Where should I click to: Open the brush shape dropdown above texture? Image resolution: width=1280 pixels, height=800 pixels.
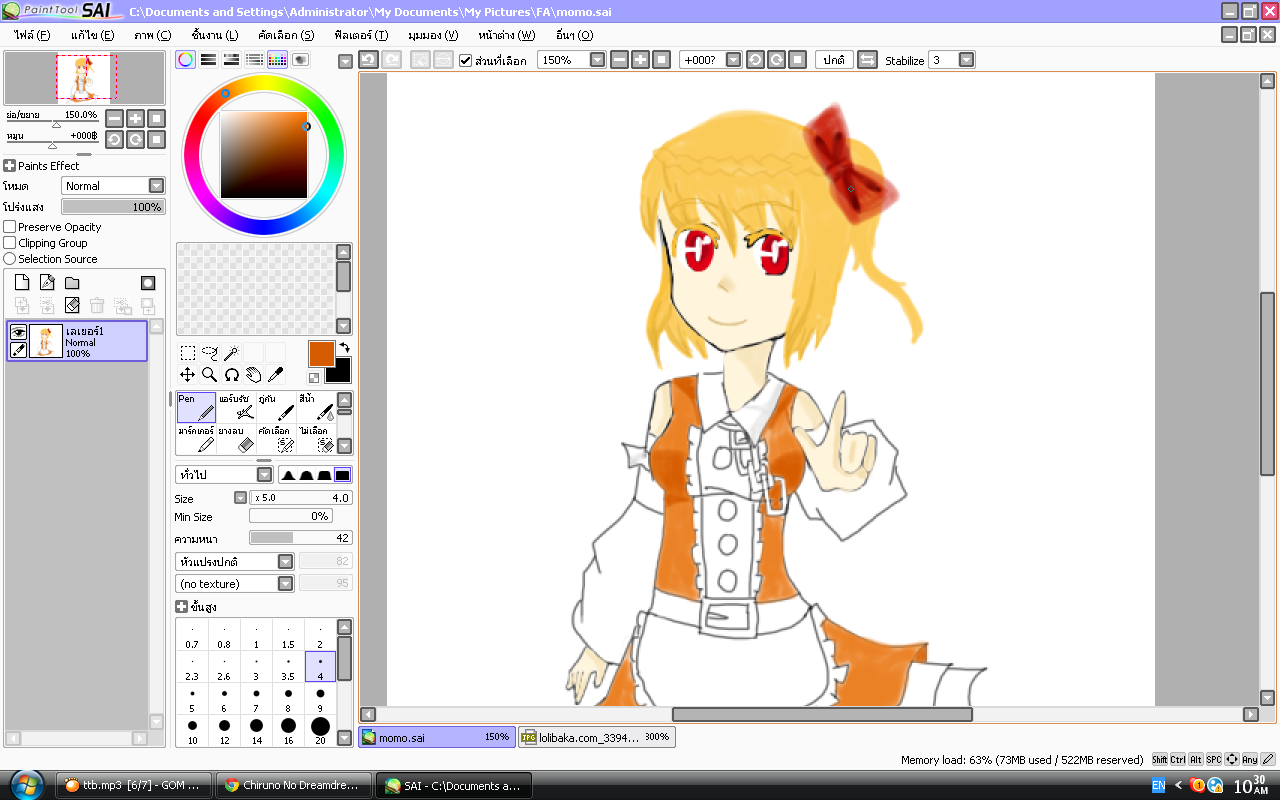click(234, 562)
